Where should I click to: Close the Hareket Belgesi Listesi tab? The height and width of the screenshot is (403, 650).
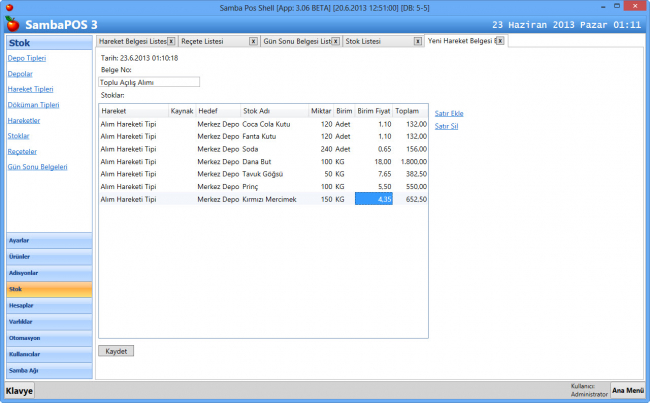pos(170,41)
